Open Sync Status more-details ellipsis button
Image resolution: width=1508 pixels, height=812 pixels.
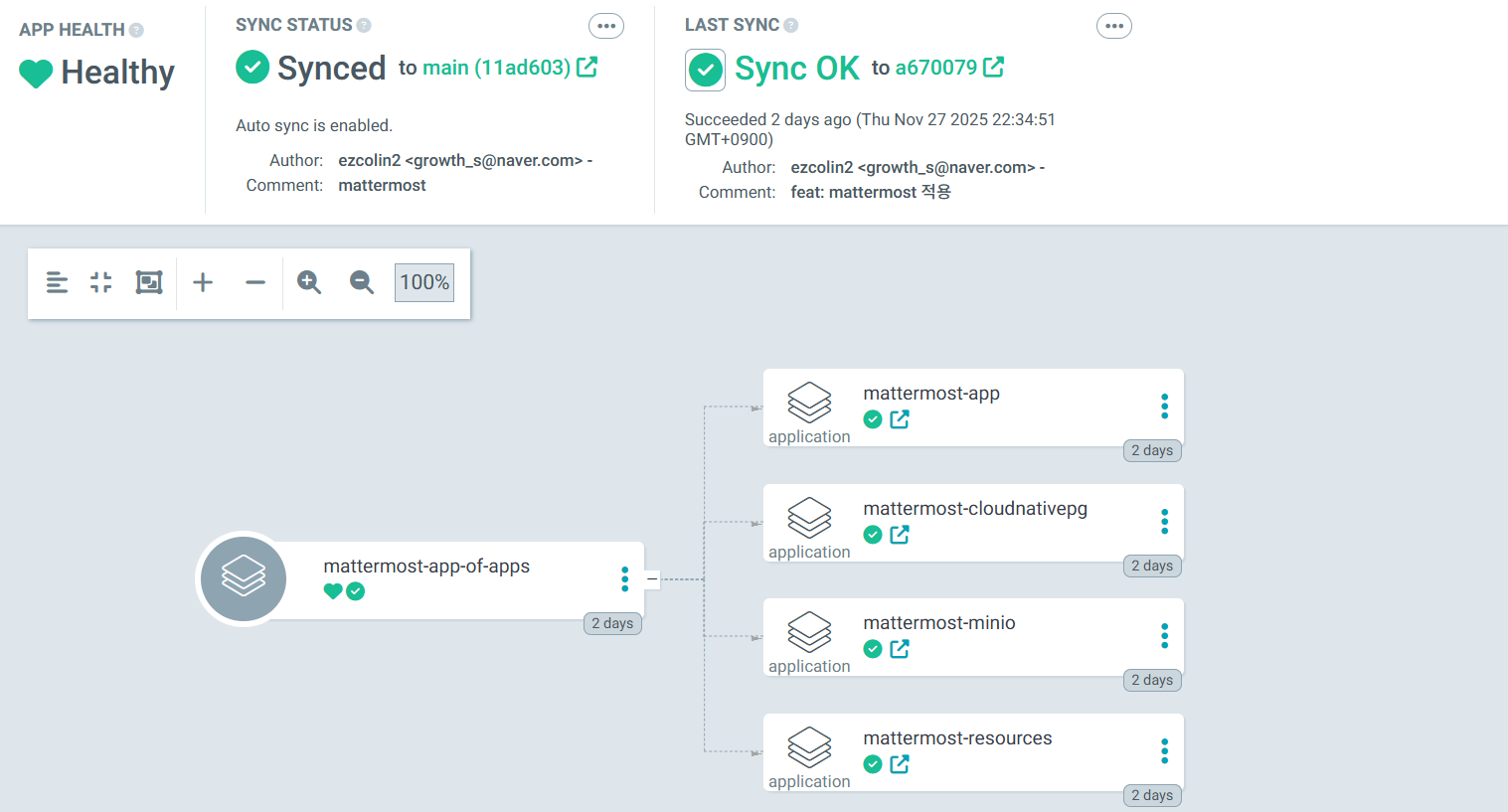(606, 26)
